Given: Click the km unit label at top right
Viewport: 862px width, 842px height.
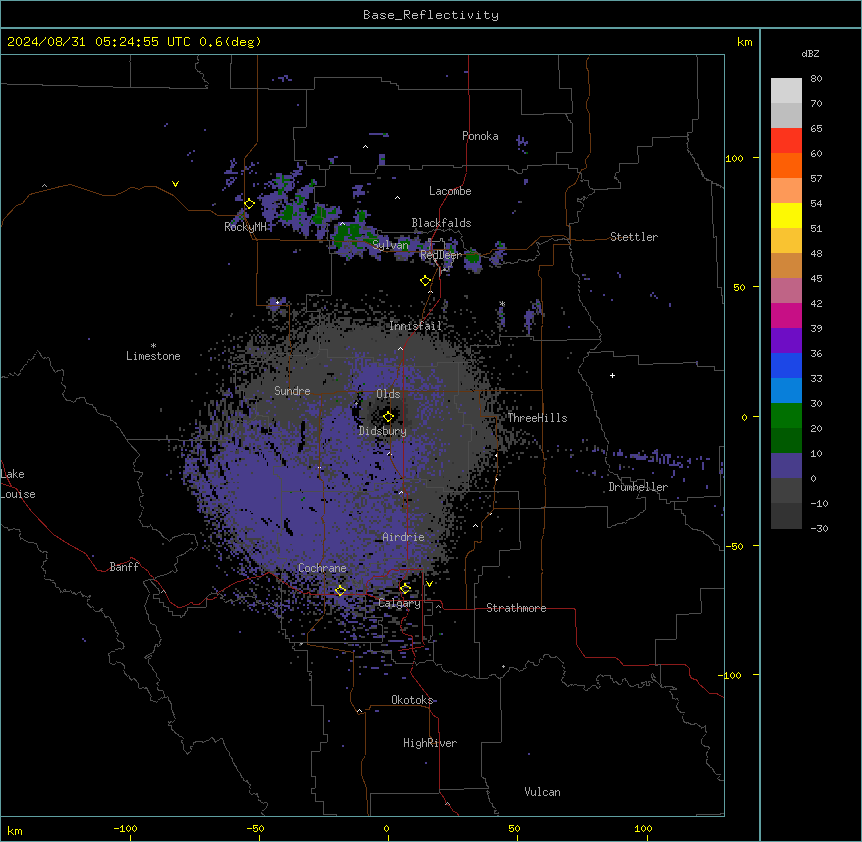Looking at the screenshot, I should [x=745, y=42].
